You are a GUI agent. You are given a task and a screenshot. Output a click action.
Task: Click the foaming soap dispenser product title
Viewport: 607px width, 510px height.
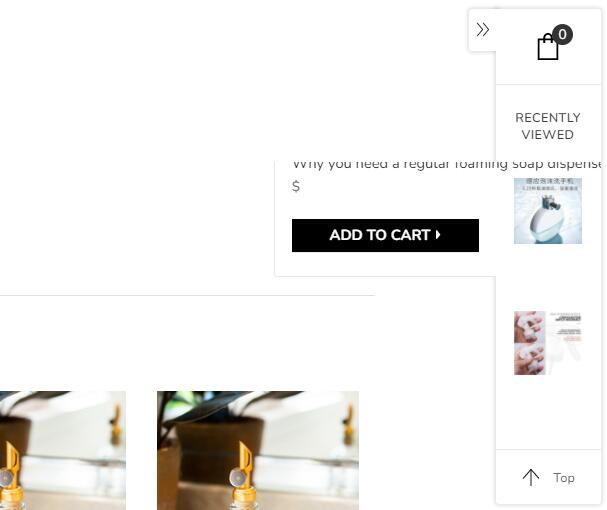445,165
